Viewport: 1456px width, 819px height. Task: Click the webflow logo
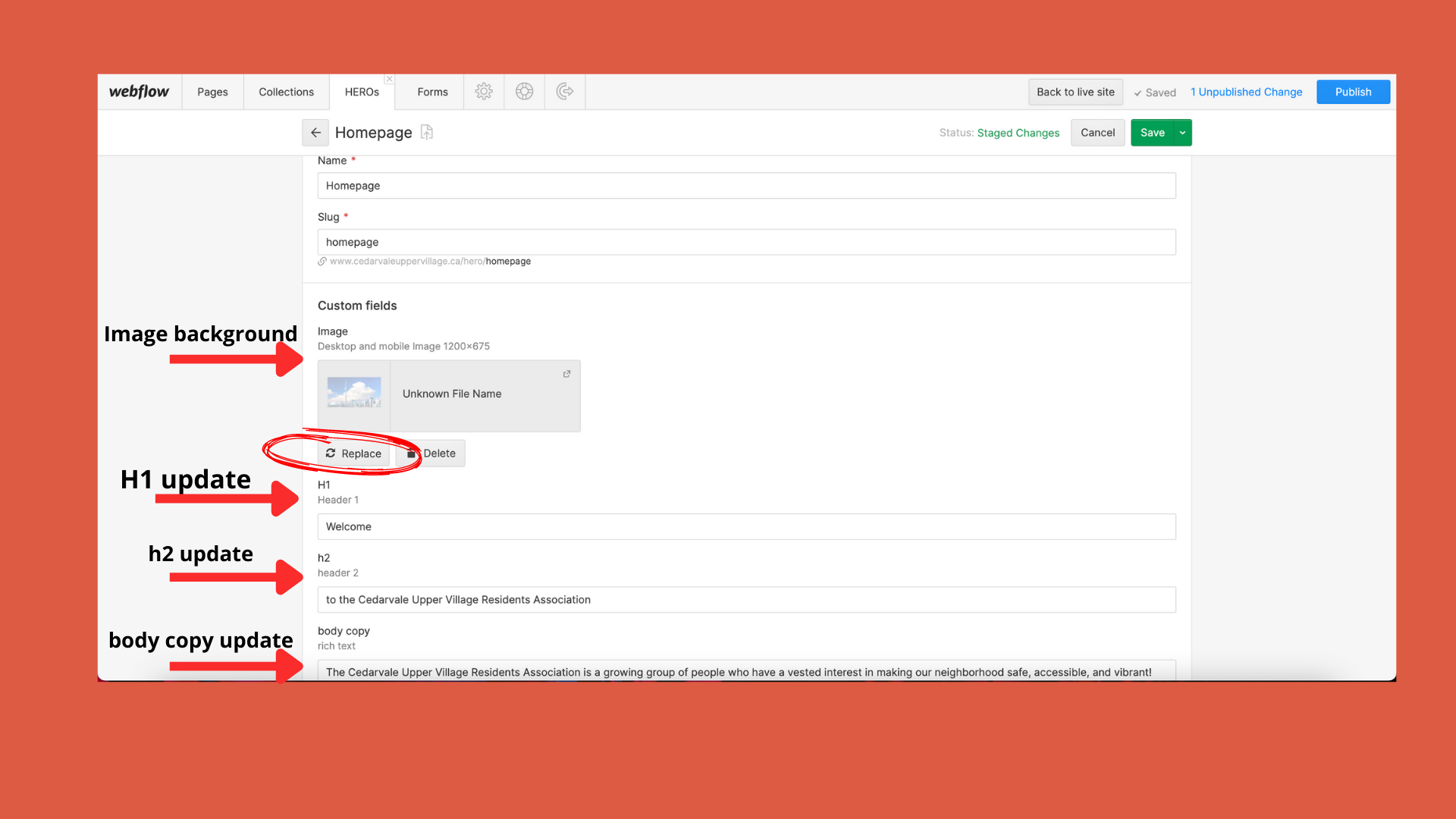139,92
